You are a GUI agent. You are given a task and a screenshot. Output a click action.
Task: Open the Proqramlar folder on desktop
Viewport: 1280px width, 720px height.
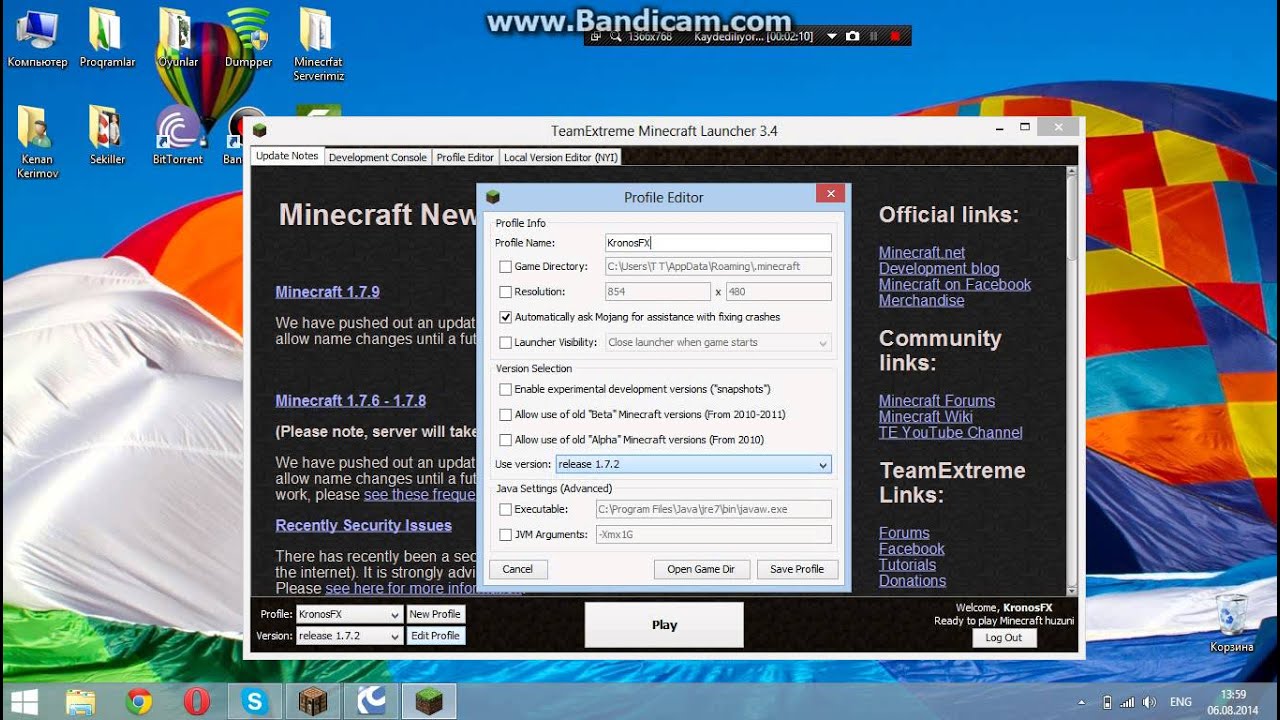[107, 38]
